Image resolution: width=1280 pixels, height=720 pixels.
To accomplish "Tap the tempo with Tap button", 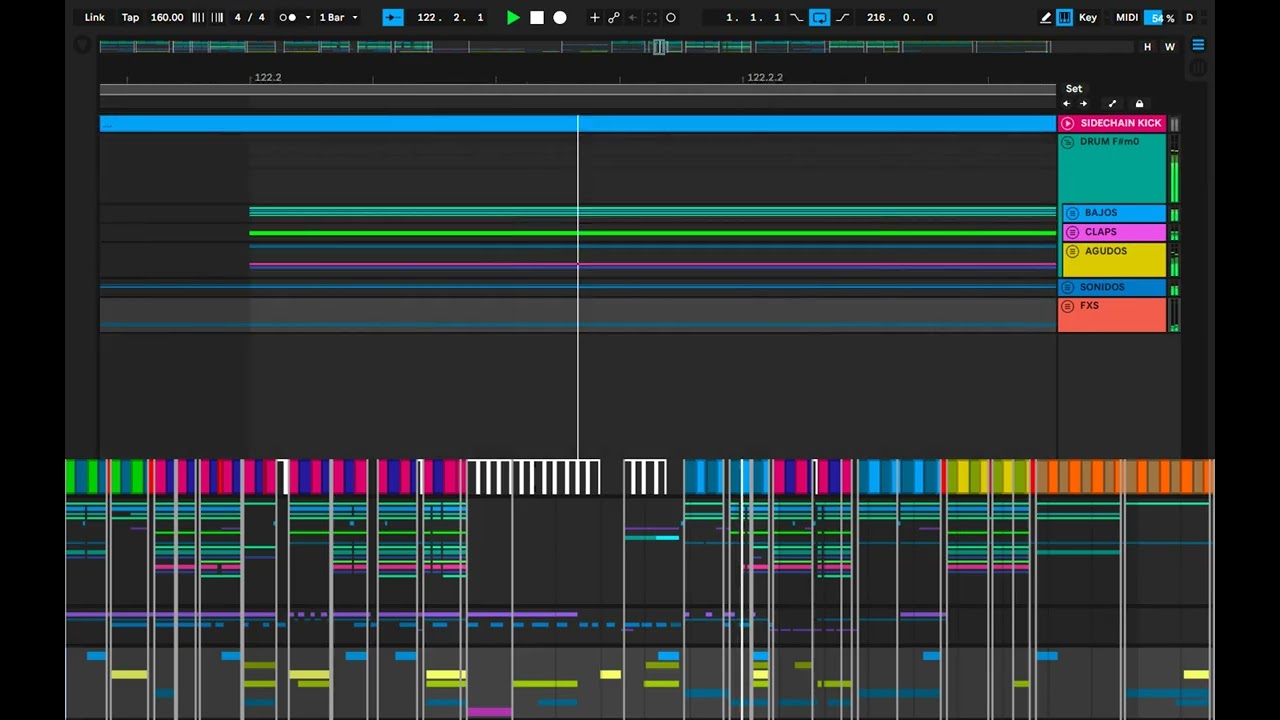I will tap(131, 17).
